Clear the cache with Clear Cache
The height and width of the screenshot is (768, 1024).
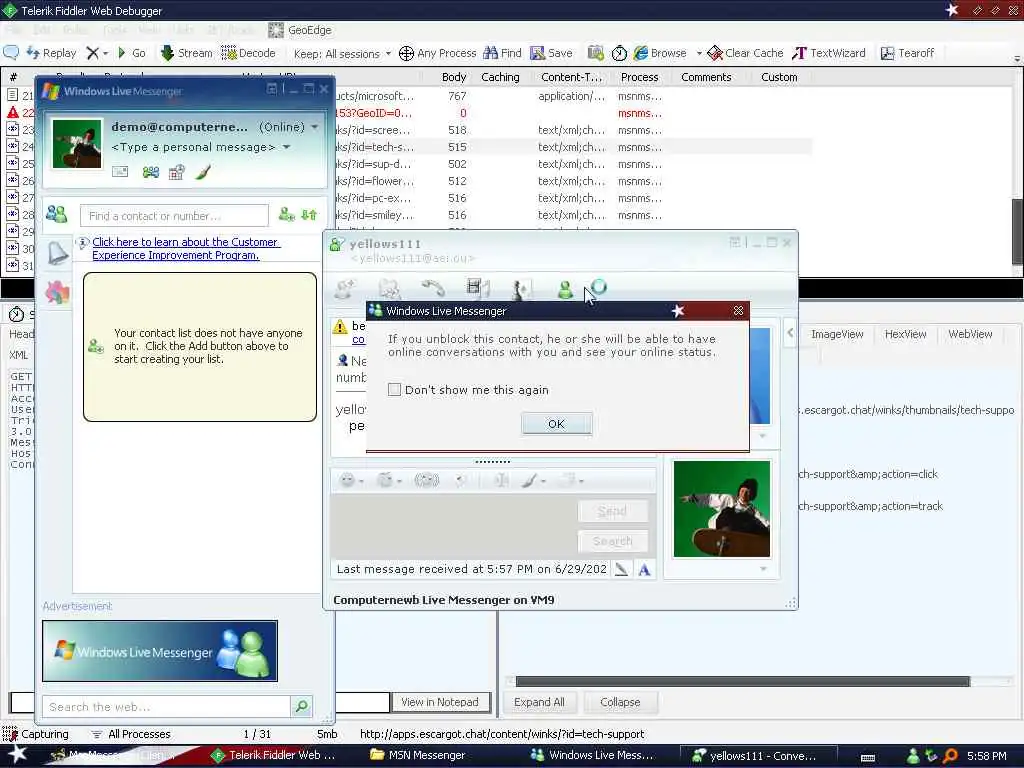(x=745, y=53)
